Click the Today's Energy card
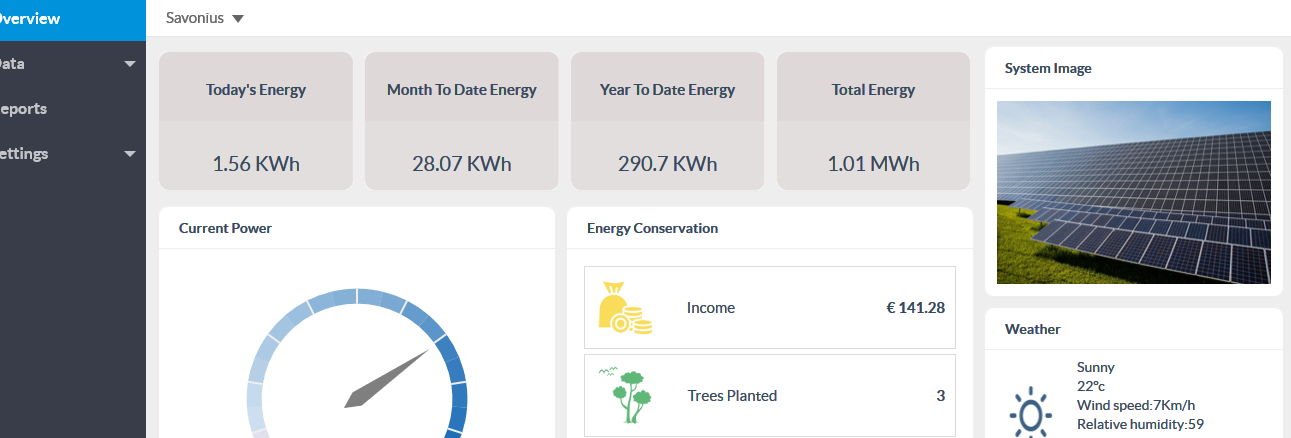 click(256, 121)
